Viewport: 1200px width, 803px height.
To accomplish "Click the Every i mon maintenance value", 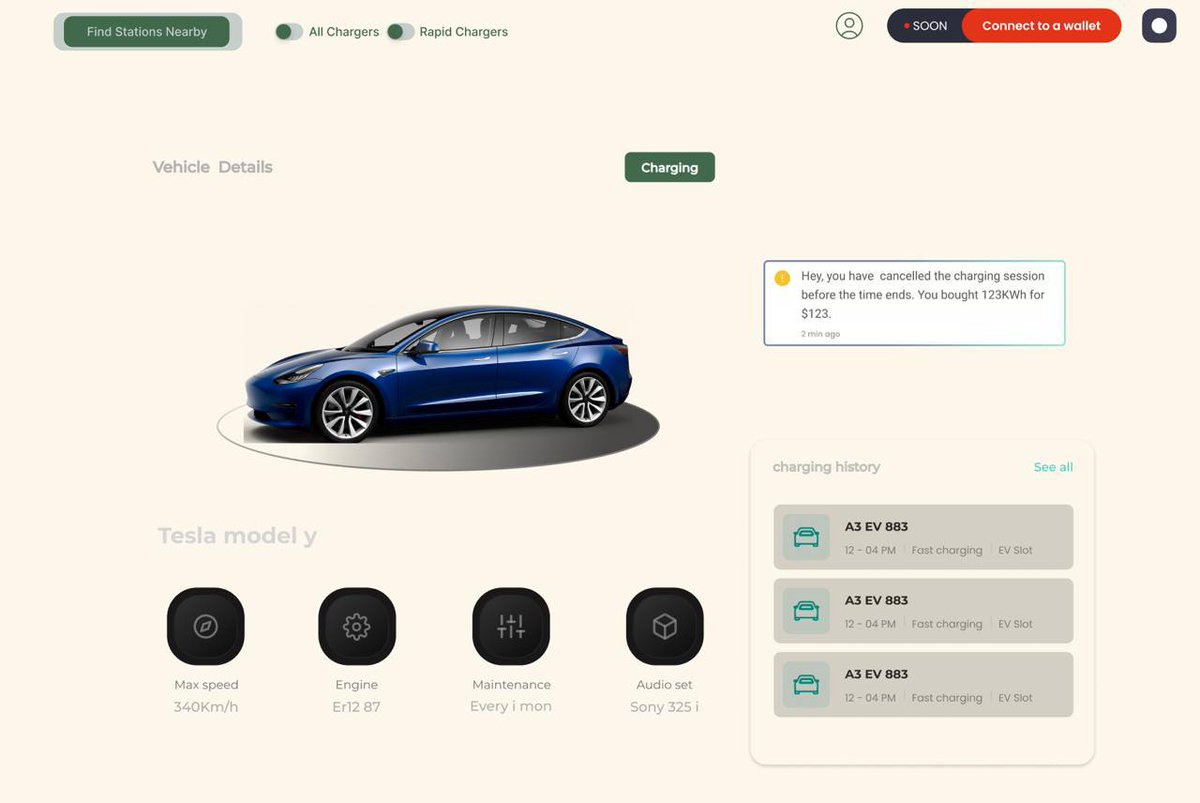I will tap(511, 706).
